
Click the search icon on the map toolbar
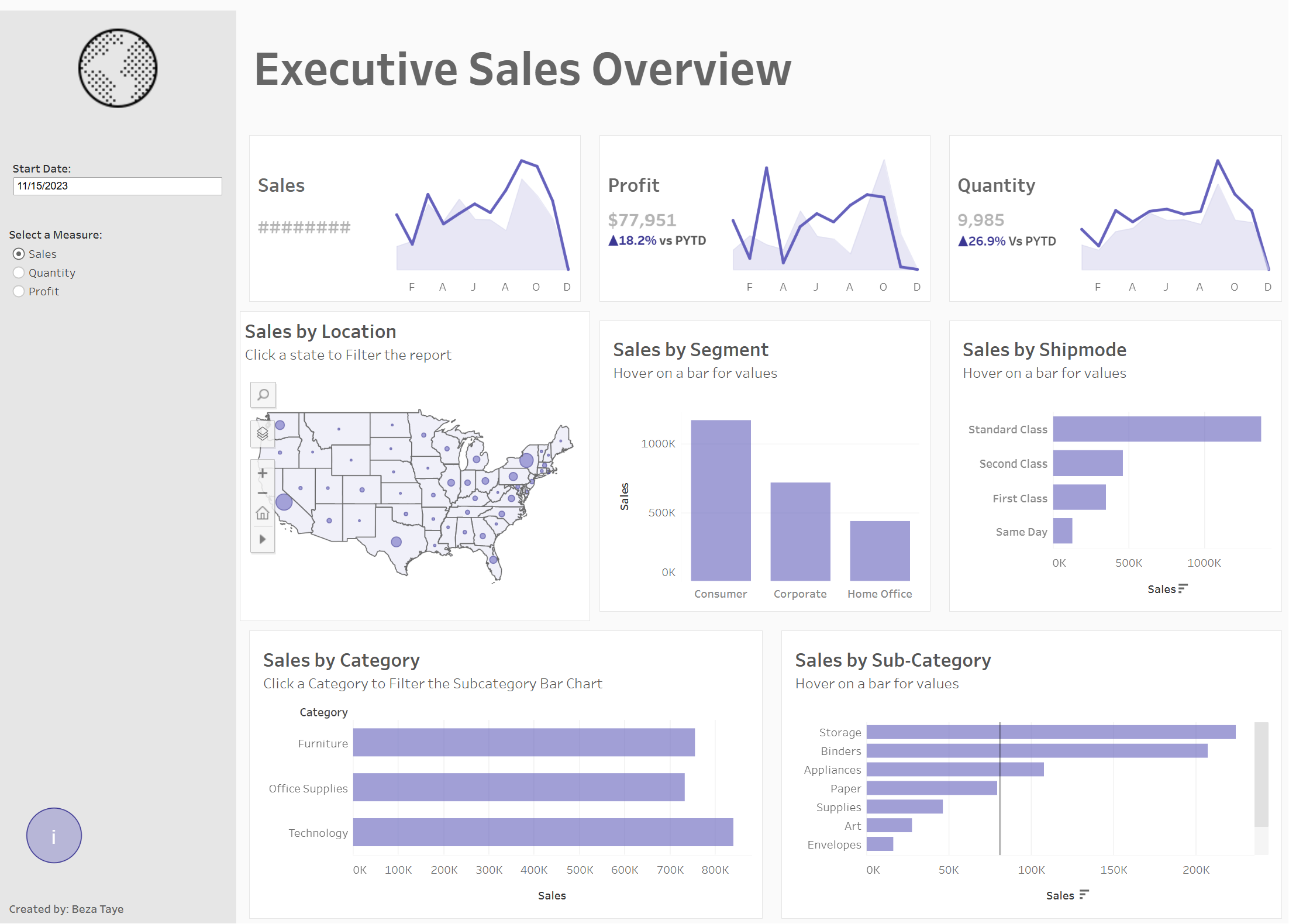(x=263, y=395)
